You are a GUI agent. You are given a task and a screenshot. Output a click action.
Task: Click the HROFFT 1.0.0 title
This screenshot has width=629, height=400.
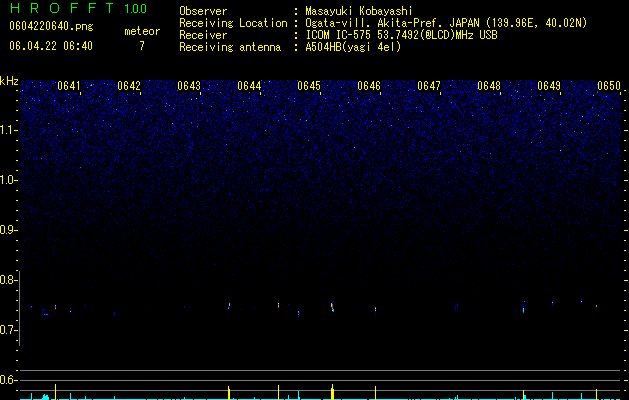point(78,8)
